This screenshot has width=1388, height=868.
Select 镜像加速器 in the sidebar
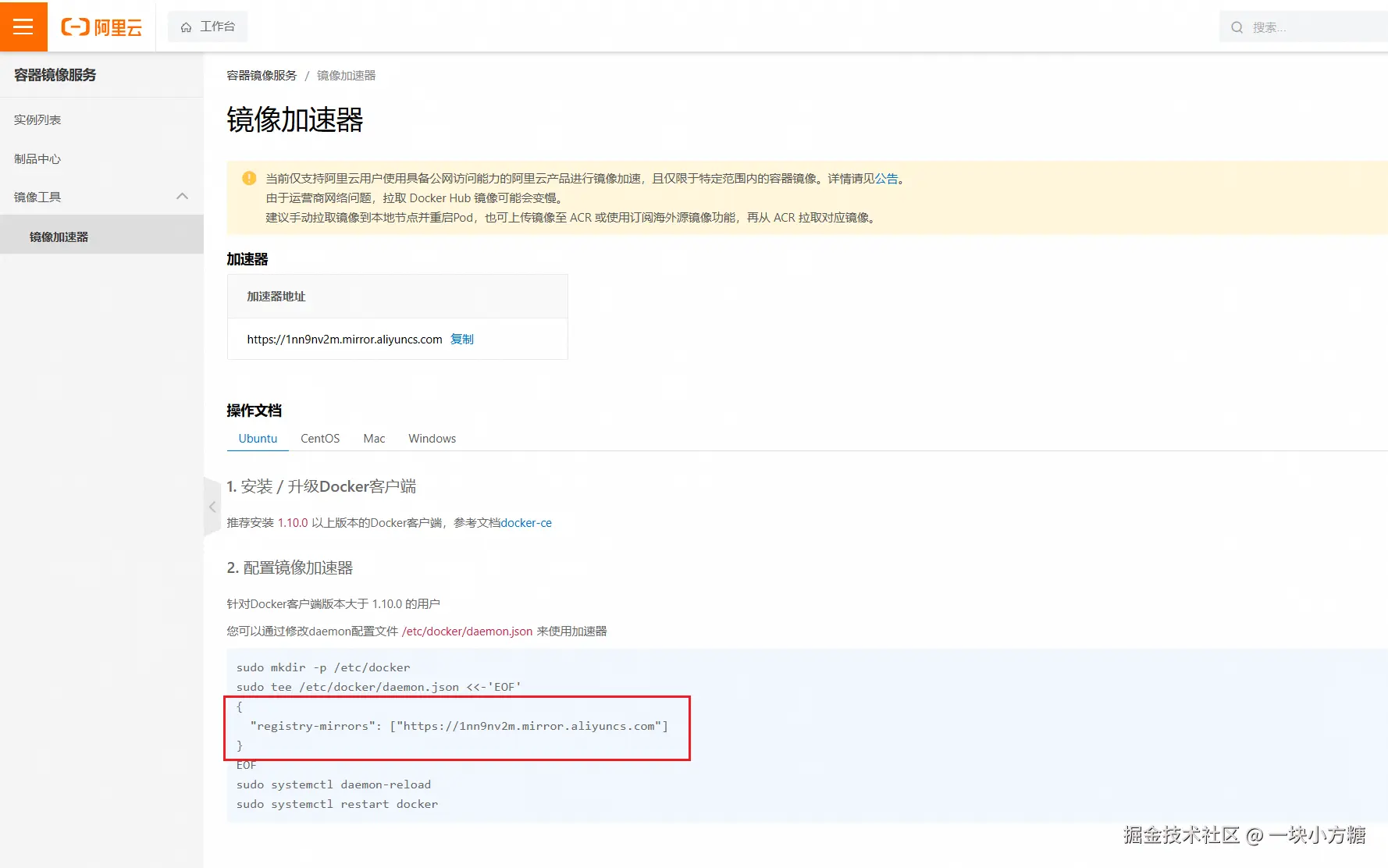coord(101,237)
